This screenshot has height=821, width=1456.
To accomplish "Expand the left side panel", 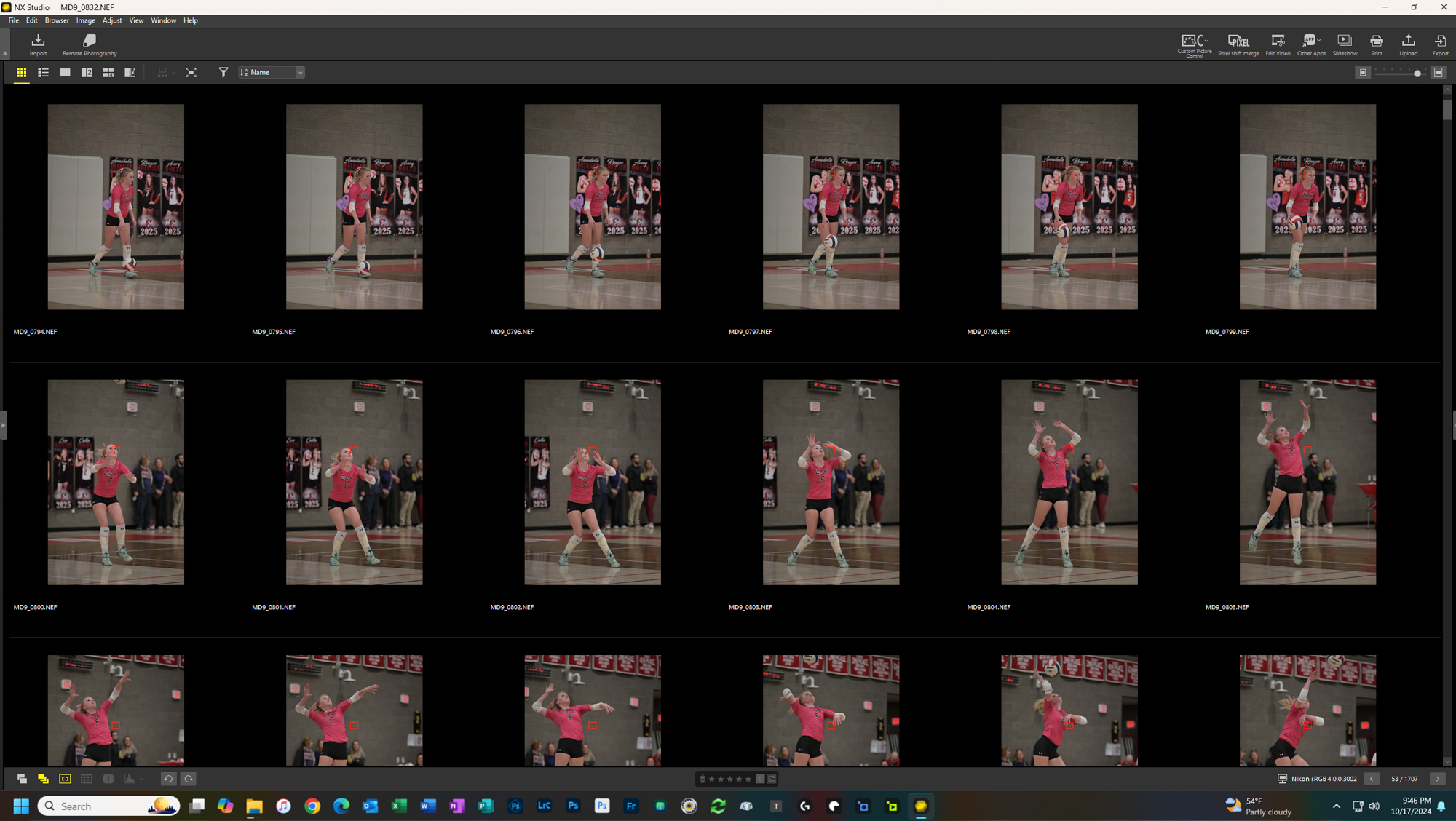I will [3, 425].
